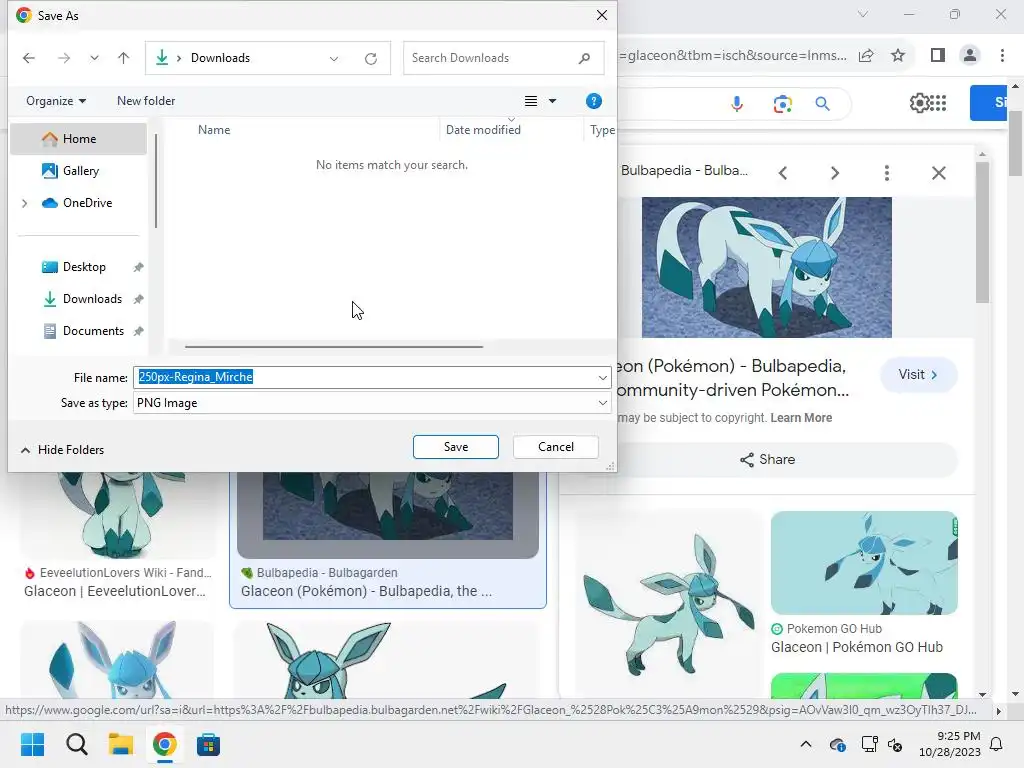Search by image with Google Lens
This screenshot has width=1024, height=768.
[x=782, y=104]
